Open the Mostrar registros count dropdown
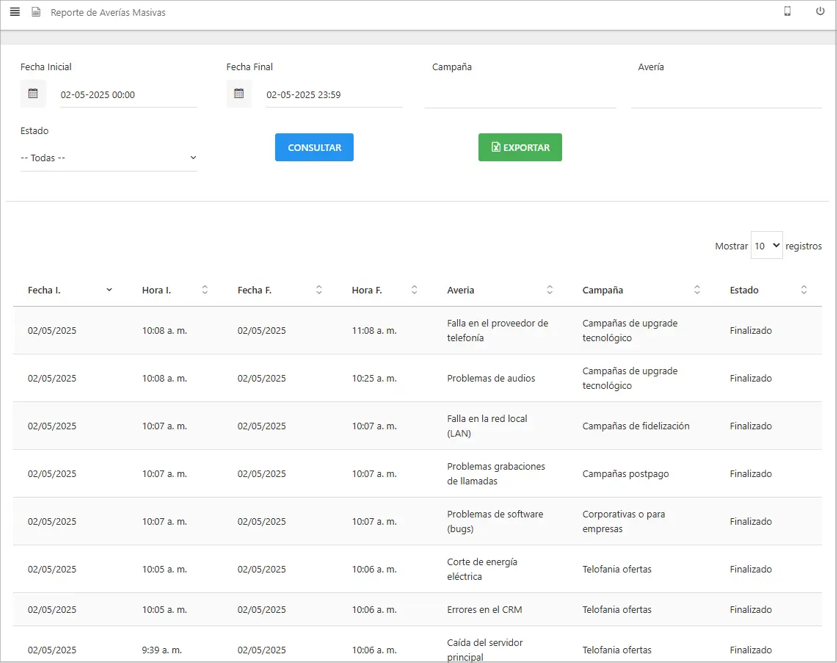837x663 pixels. click(766, 246)
